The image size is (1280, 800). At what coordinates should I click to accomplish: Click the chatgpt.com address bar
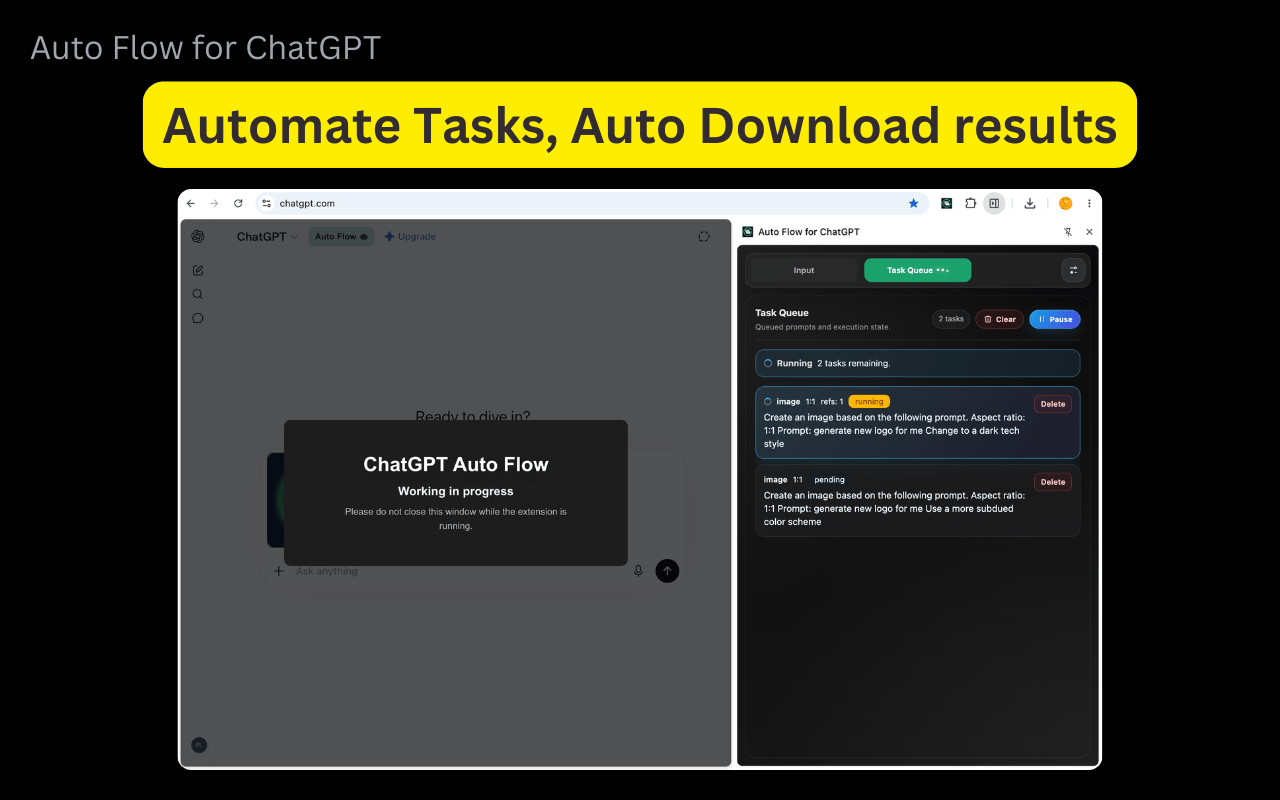point(590,203)
